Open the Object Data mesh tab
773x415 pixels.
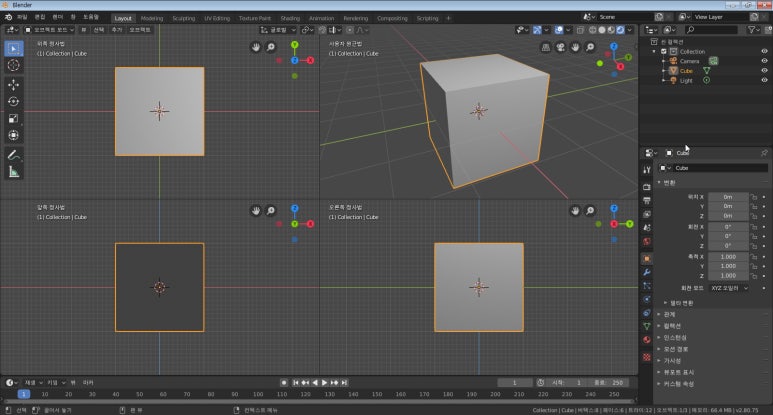point(647,326)
